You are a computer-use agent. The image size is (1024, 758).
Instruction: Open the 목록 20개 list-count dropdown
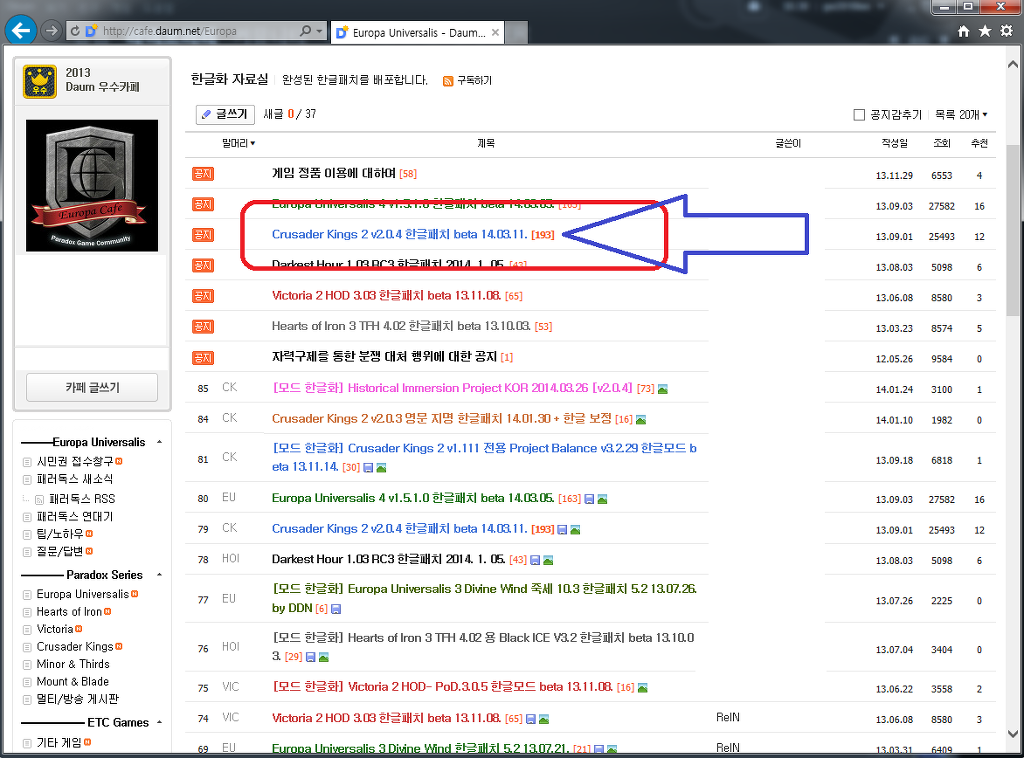tap(961, 115)
